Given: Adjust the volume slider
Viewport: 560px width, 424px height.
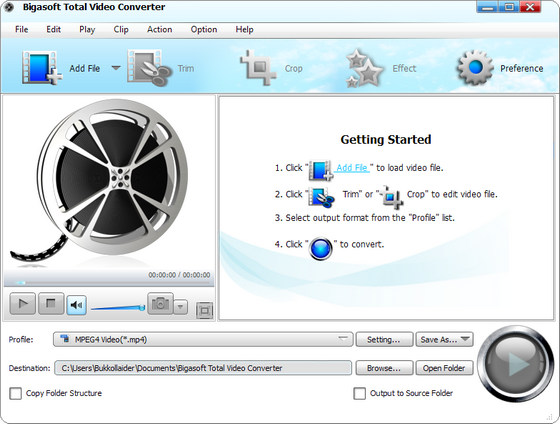Looking at the screenshot, I should click(x=118, y=307).
